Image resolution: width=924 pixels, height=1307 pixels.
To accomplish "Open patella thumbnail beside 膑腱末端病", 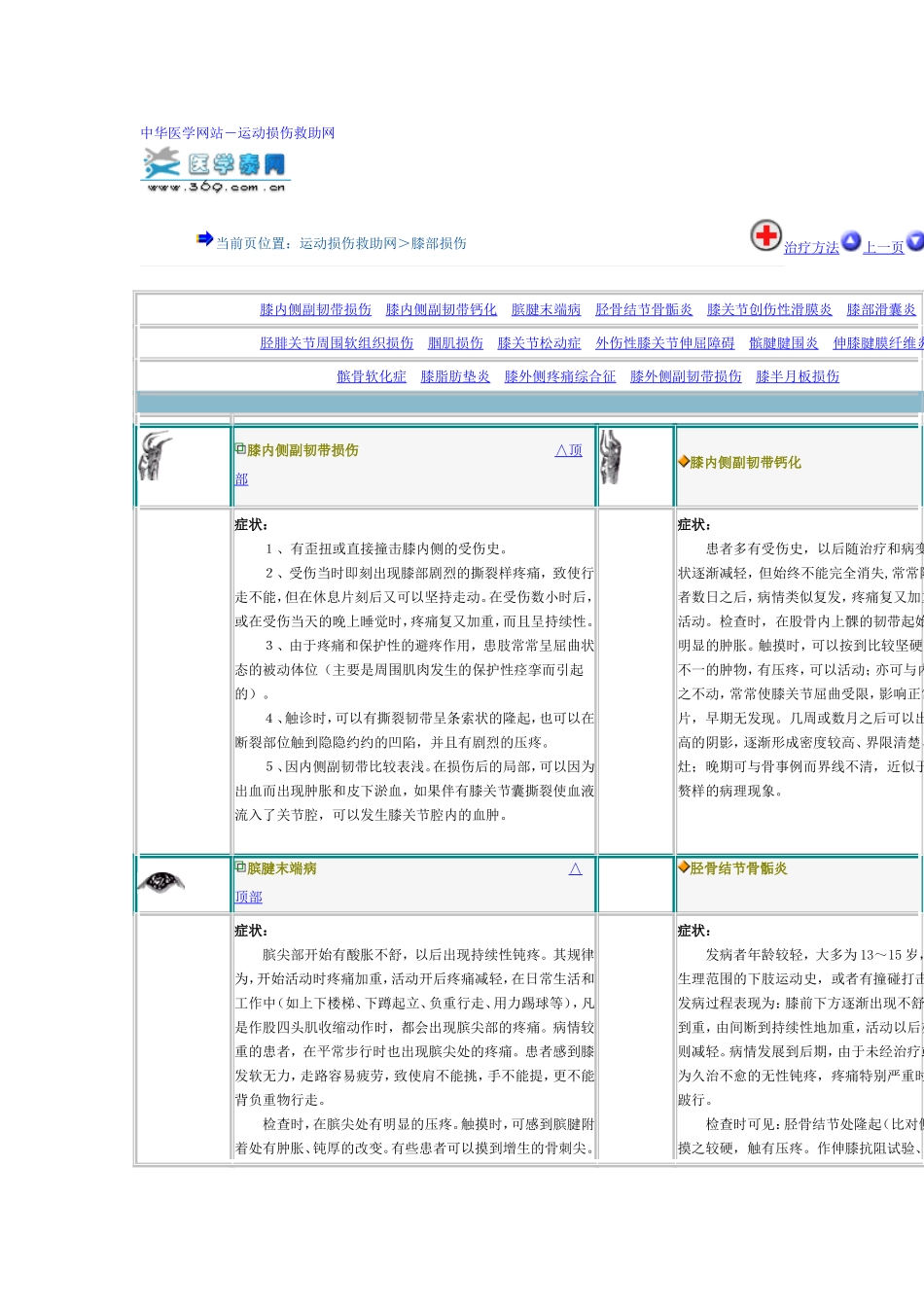I will click(x=161, y=882).
